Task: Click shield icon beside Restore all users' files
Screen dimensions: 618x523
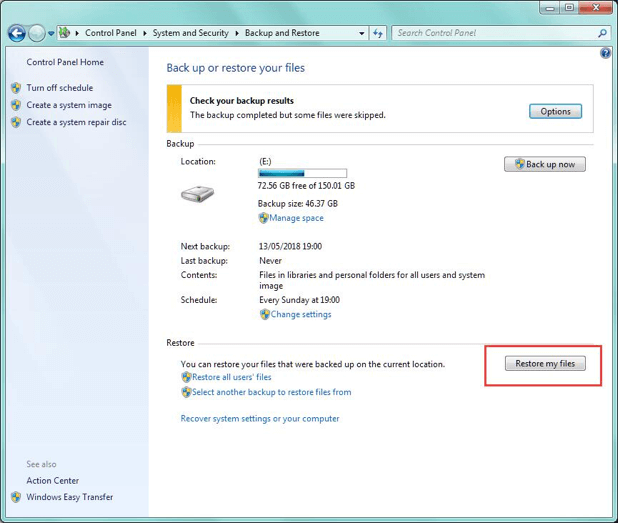Action: 186,377
